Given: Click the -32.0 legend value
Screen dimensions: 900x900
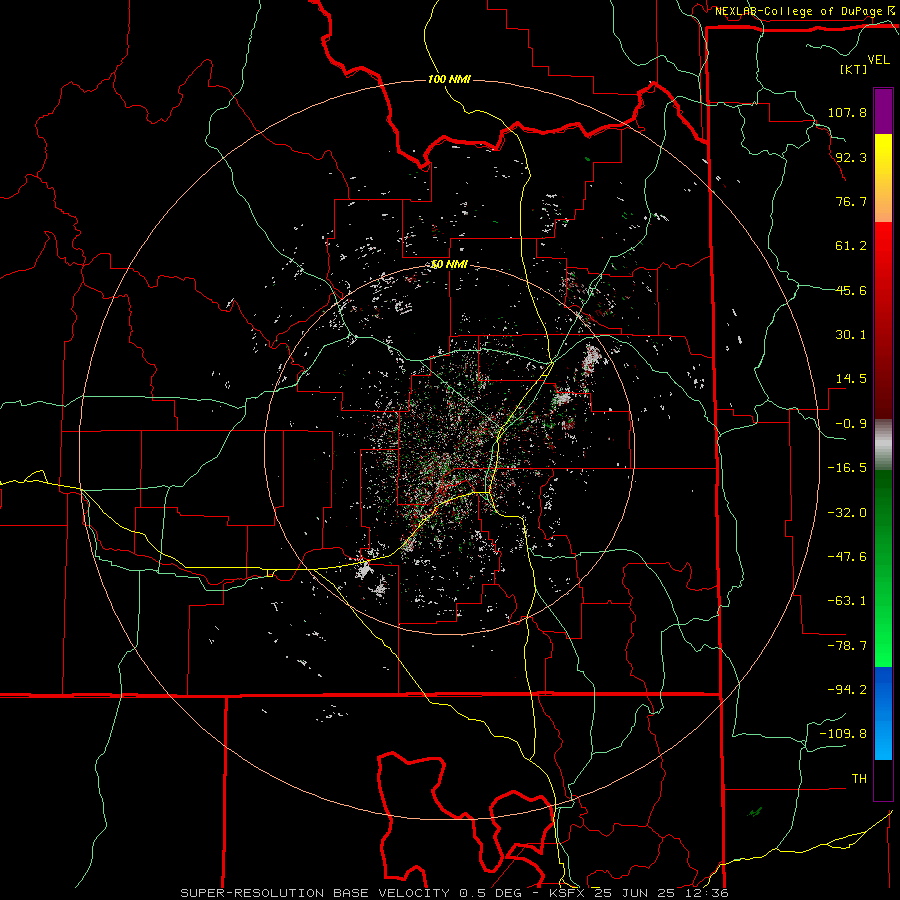Looking at the screenshot, I should click(x=847, y=513).
